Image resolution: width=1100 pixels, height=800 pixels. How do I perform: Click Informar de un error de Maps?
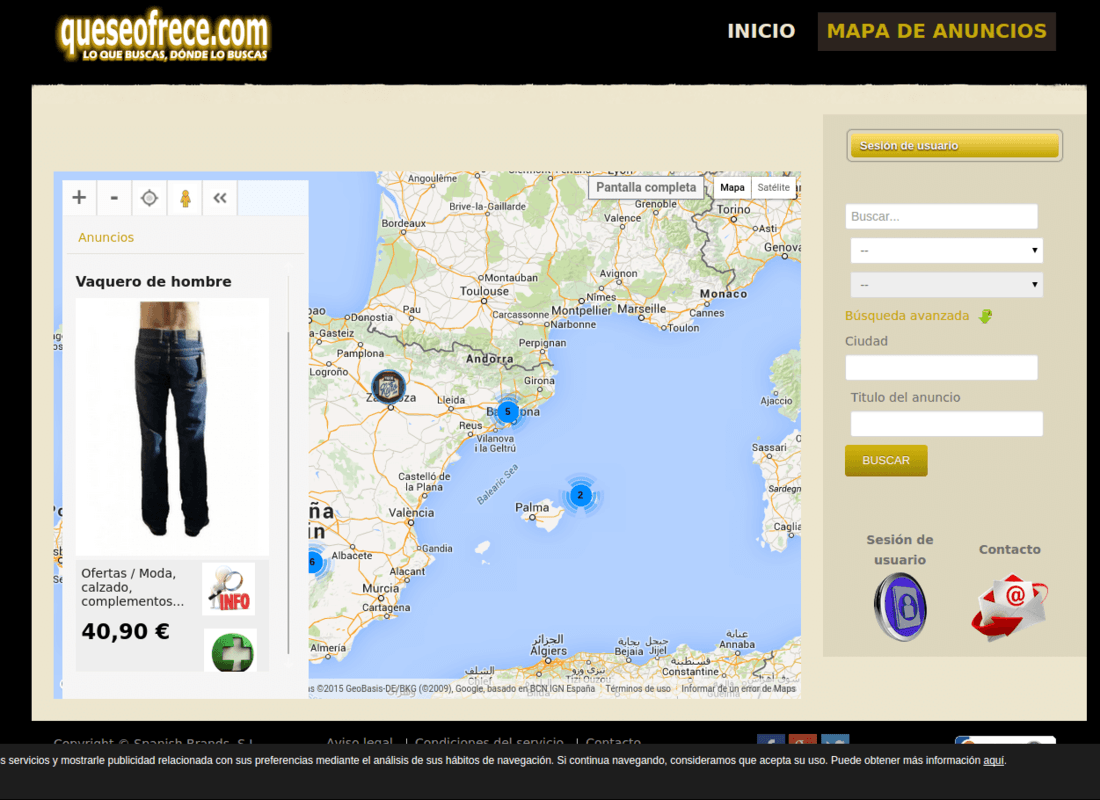pos(739,688)
